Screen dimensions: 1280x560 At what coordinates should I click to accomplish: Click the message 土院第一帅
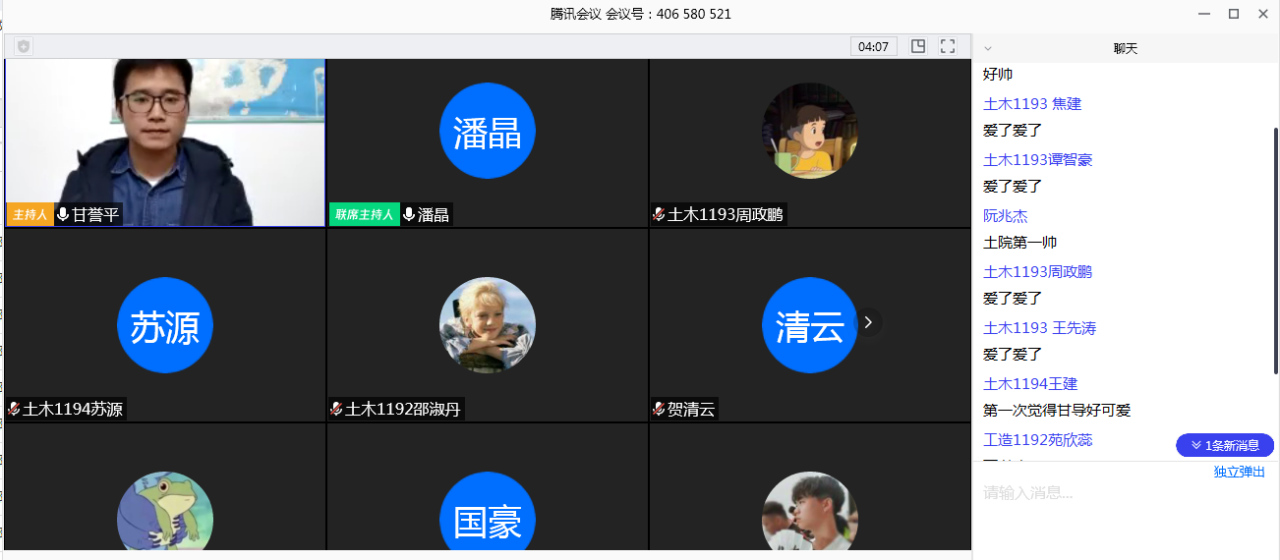(x=1020, y=243)
